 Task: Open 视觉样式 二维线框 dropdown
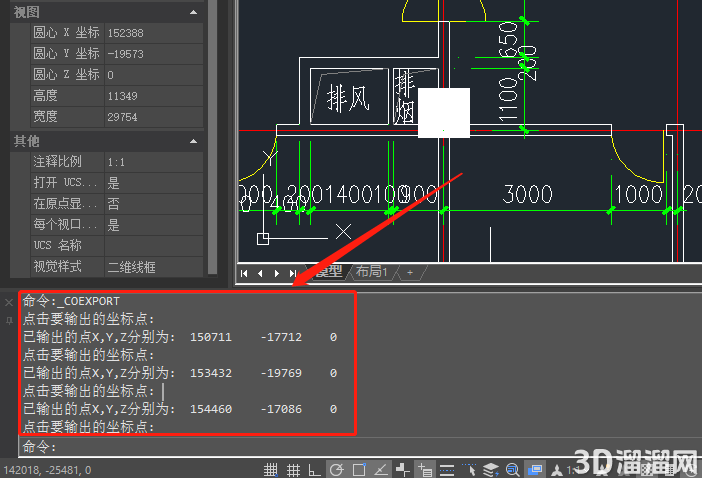click(x=154, y=267)
